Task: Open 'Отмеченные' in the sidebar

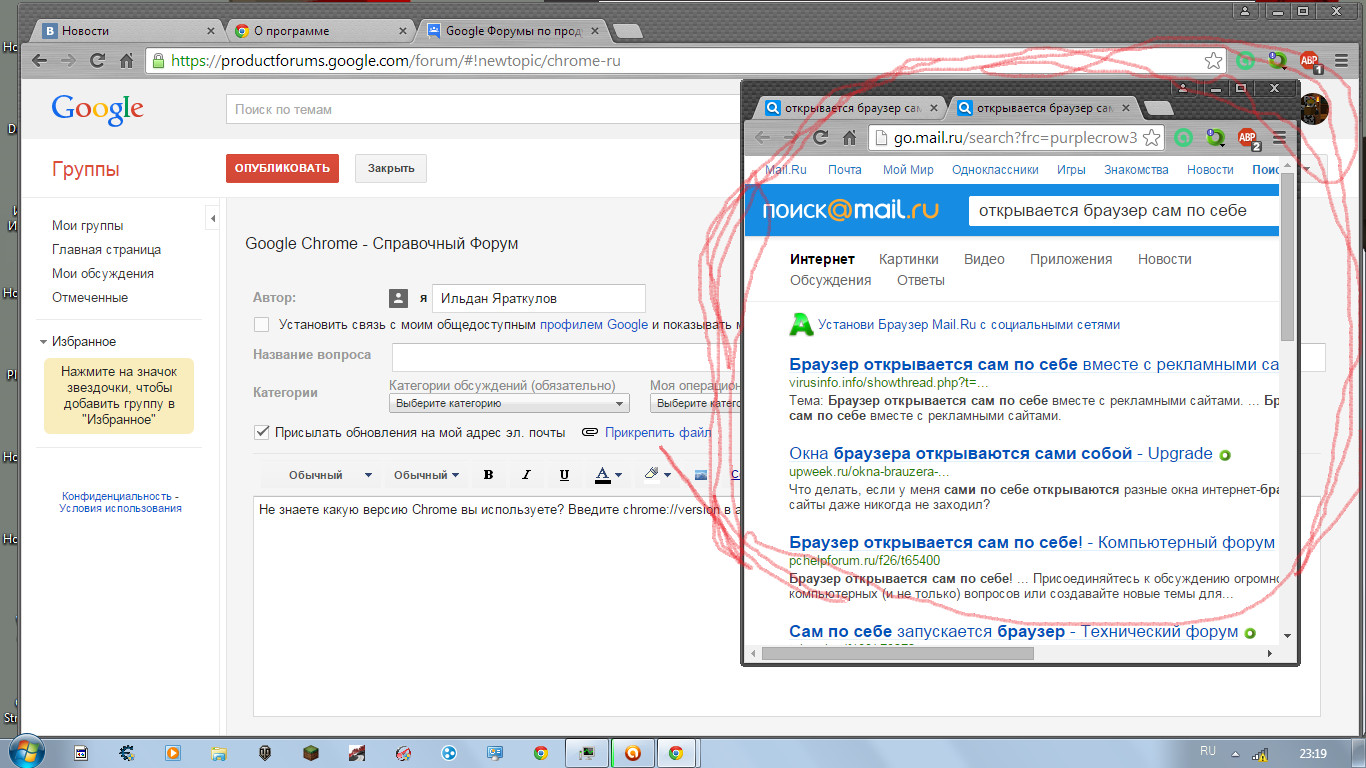Action: [90, 298]
